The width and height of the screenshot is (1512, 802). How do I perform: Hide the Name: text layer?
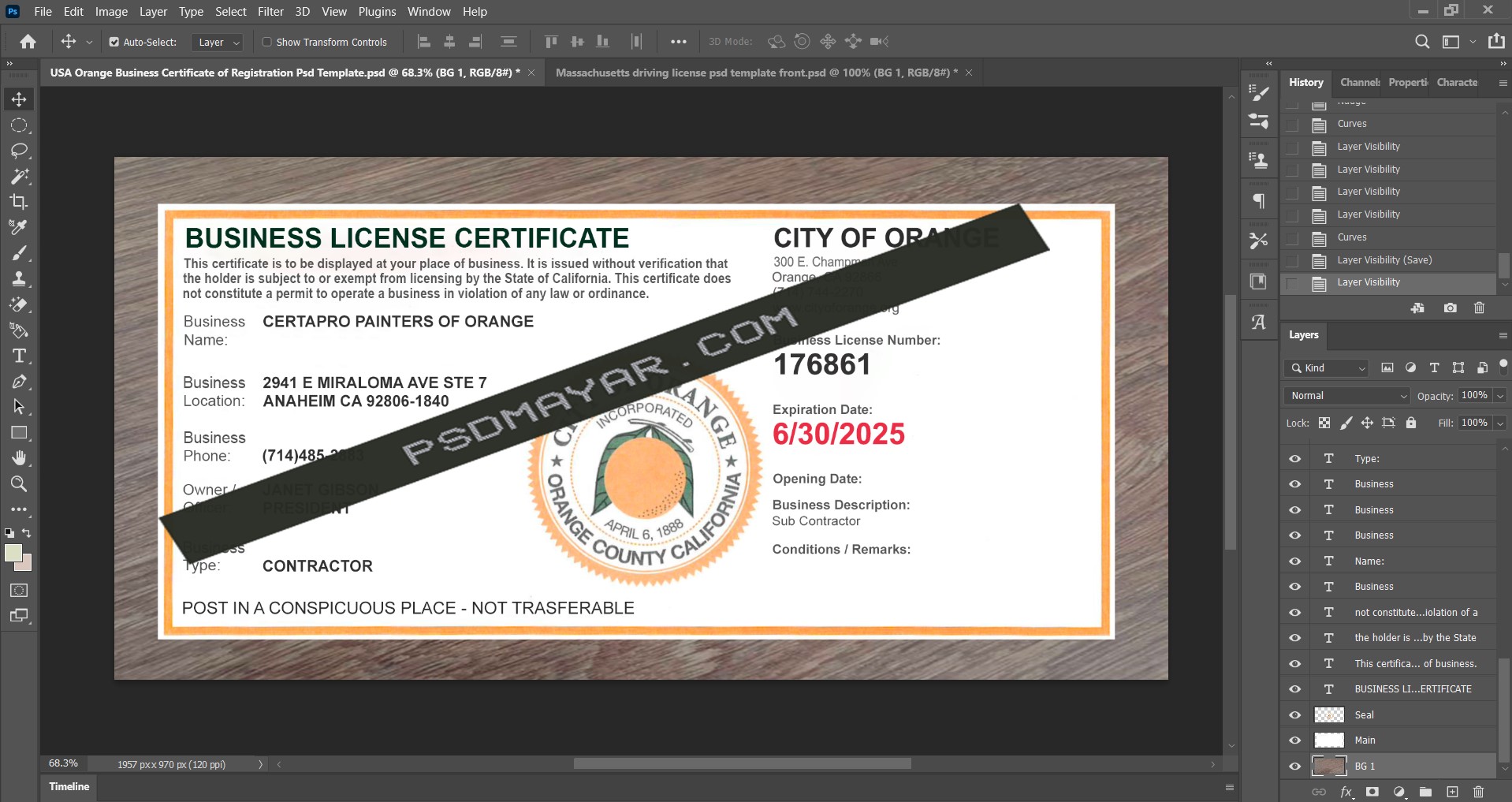pos(1294,561)
